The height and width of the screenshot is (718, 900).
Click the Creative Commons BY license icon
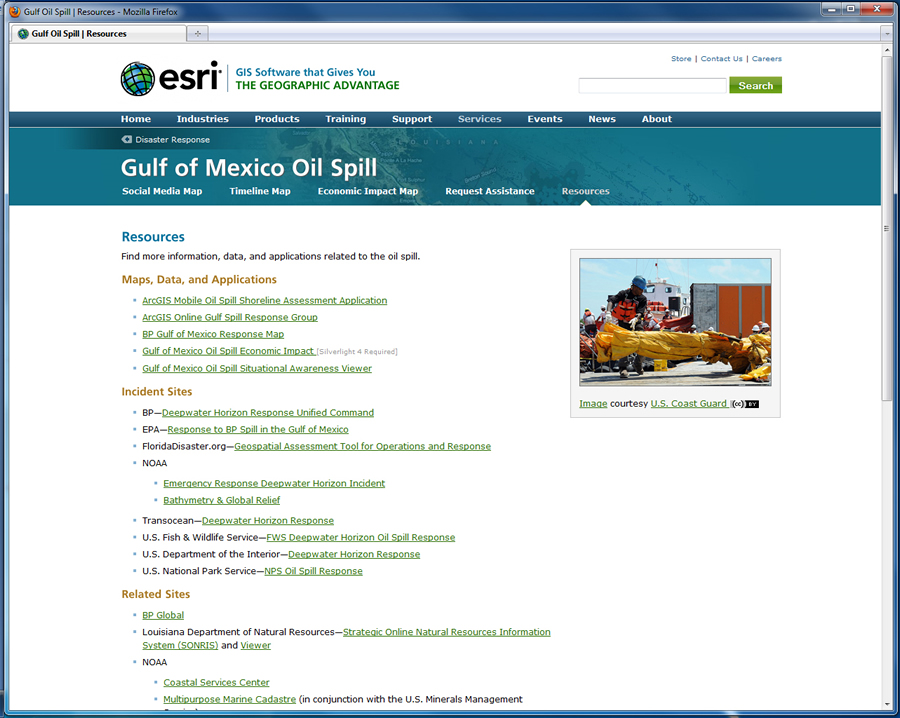pyautogui.click(x=746, y=404)
